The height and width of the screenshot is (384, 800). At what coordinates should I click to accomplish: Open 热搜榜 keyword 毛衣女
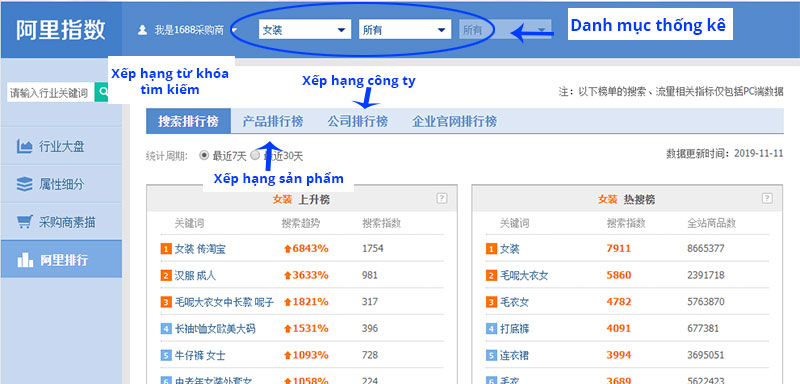coord(514,302)
